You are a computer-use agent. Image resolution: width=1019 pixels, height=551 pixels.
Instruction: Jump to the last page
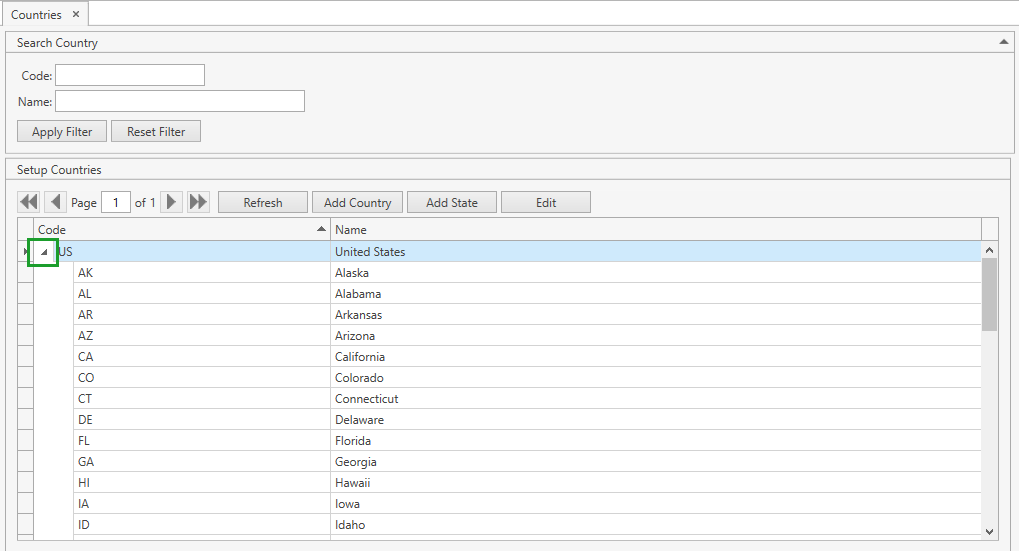(198, 202)
